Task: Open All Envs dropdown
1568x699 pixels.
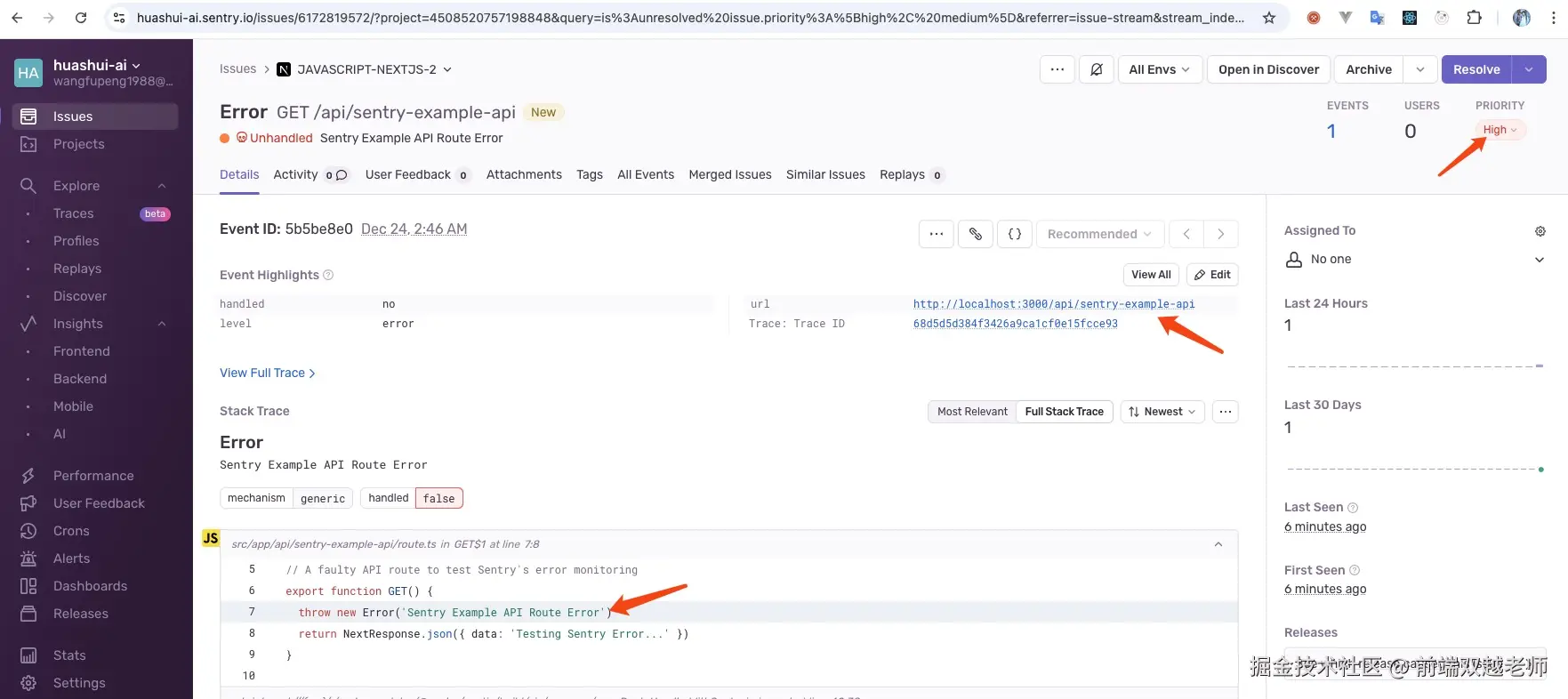Action: point(1160,69)
